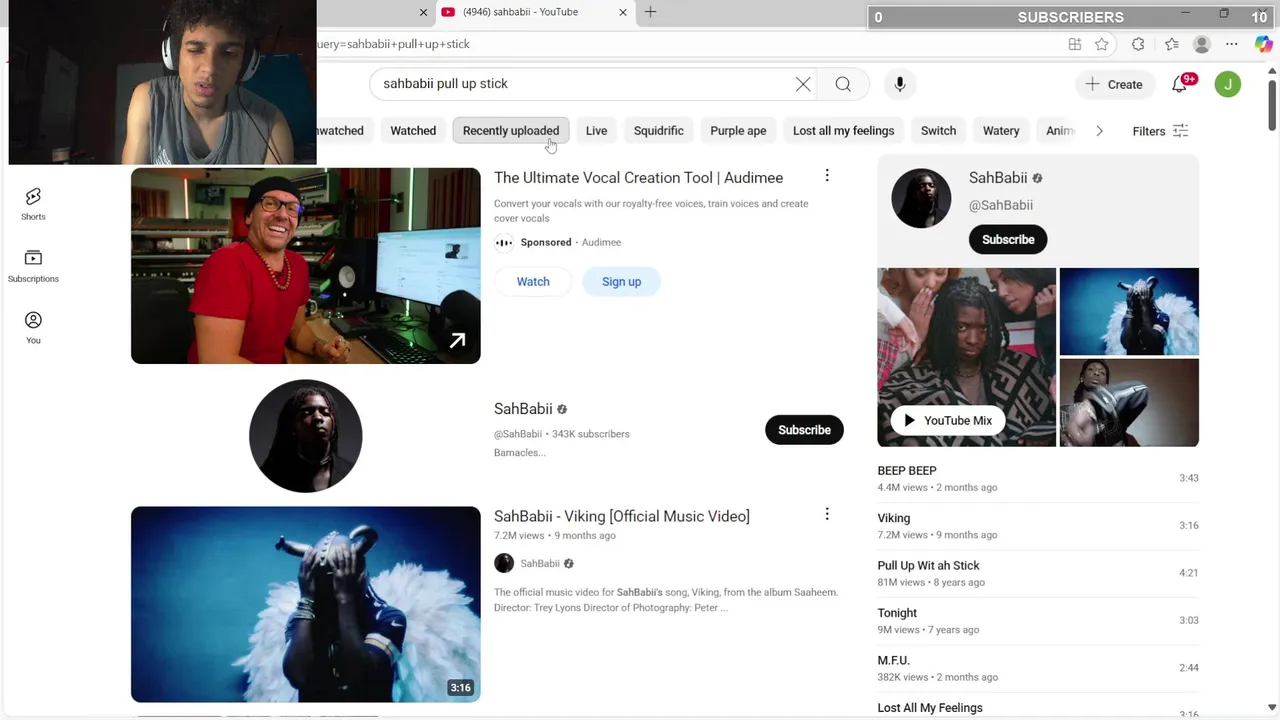Image resolution: width=1280 pixels, height=720 pixels.
Task: Open the green J account avatar
Action: (1228, 84)
